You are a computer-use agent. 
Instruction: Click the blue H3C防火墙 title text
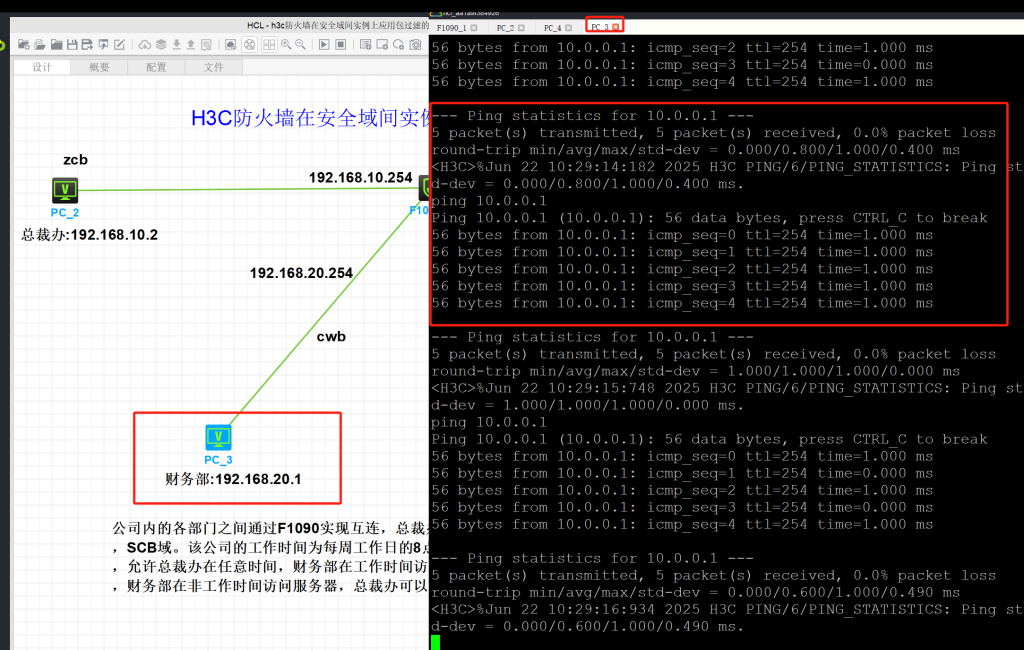point(310,118)
